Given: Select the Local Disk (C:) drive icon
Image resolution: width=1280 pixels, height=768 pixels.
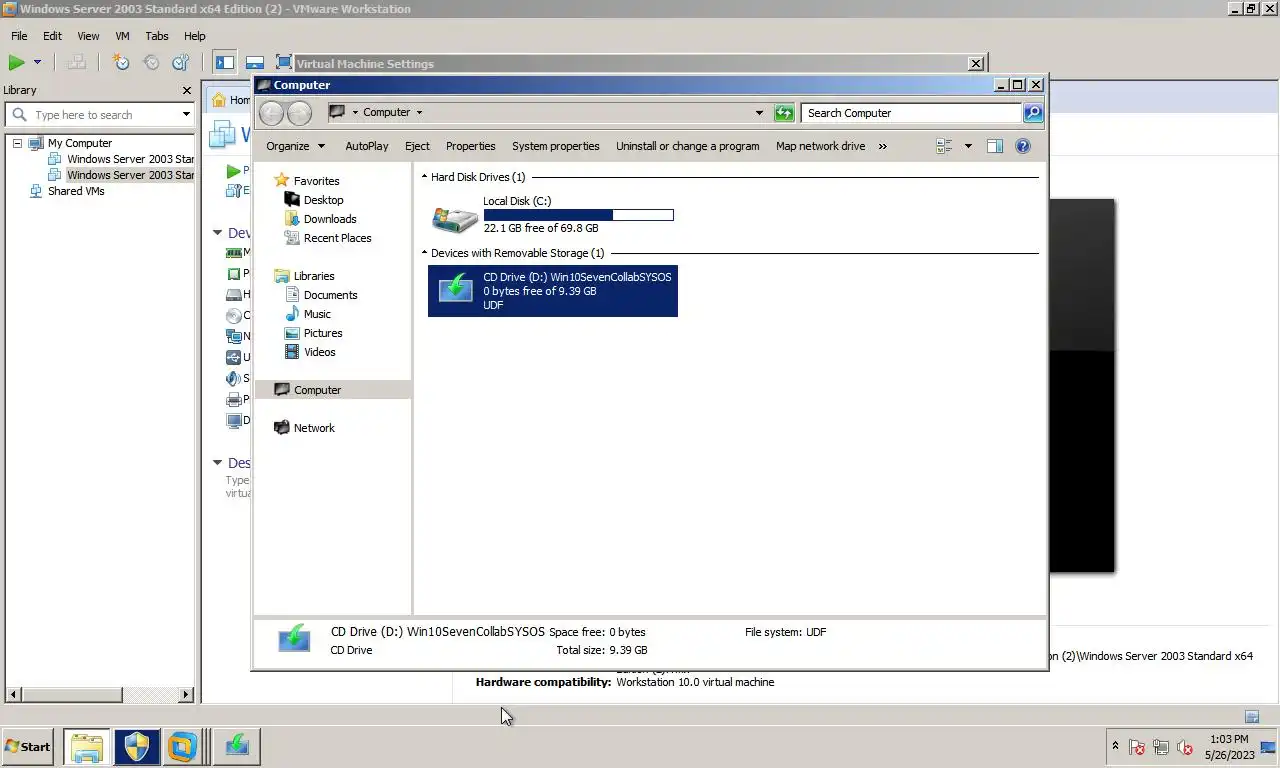Looking at the screenshot, I should point(455,219).
